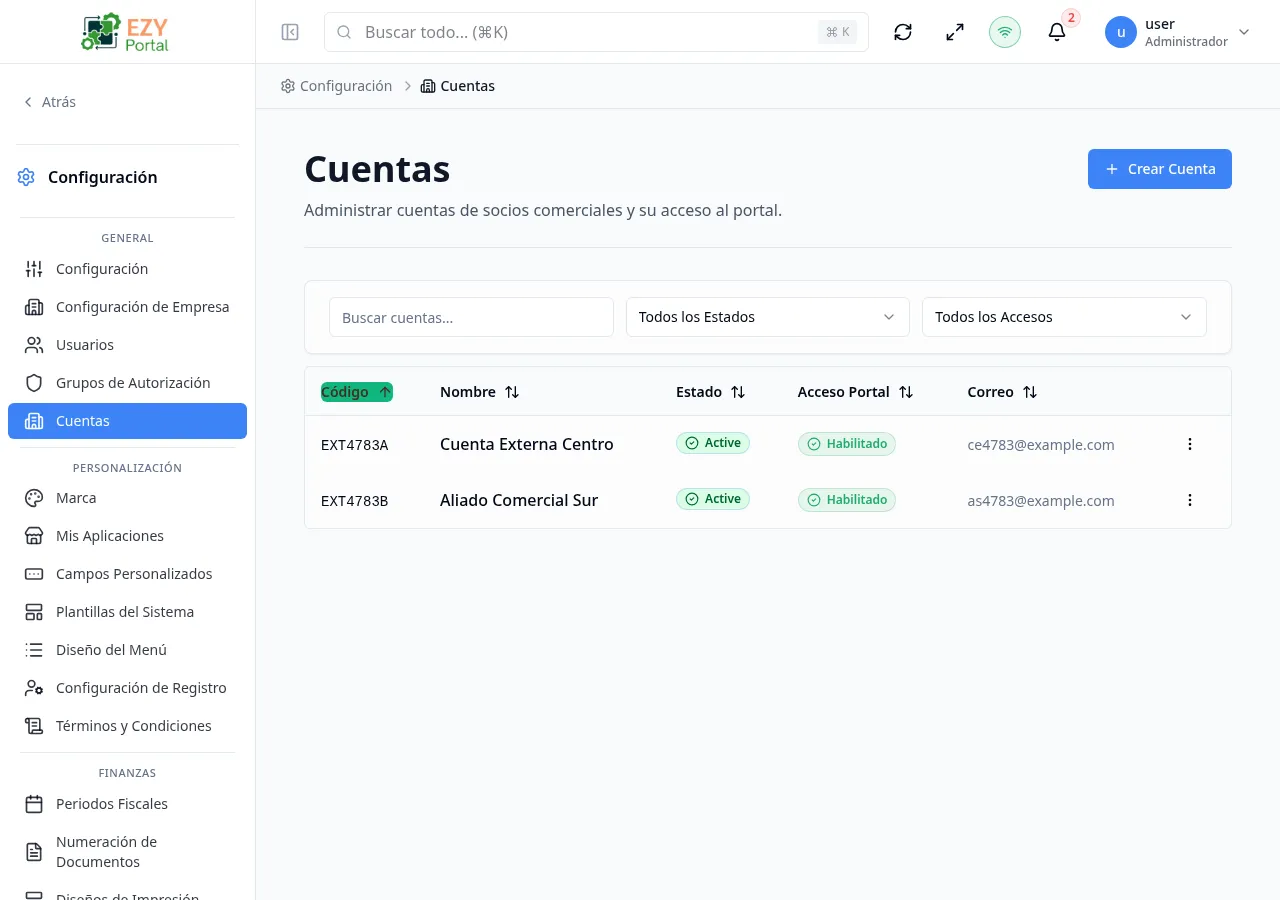This screenshot has width=1280, height=900.
Task: Click Habilitado badge for EXT4783B
Action: 847,499
